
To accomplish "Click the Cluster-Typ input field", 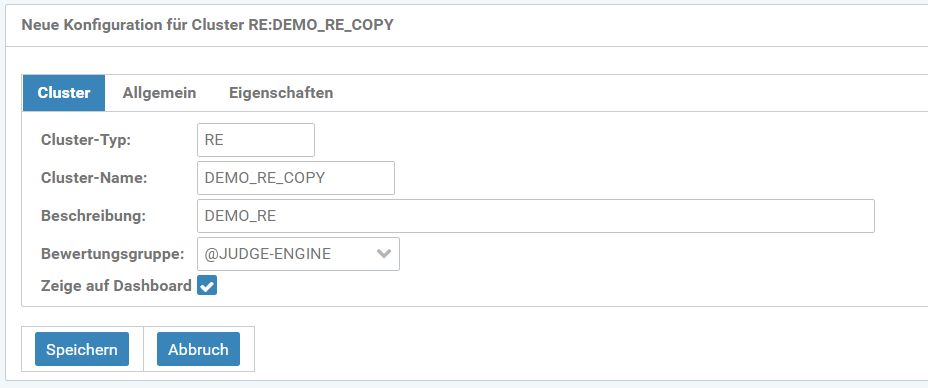I will click(x=256, y=140).
